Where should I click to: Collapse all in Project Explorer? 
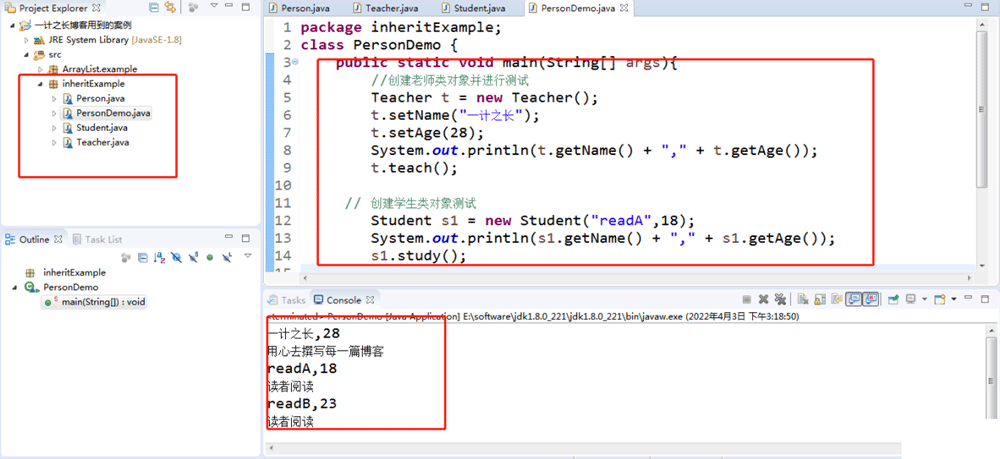[154, 8]
